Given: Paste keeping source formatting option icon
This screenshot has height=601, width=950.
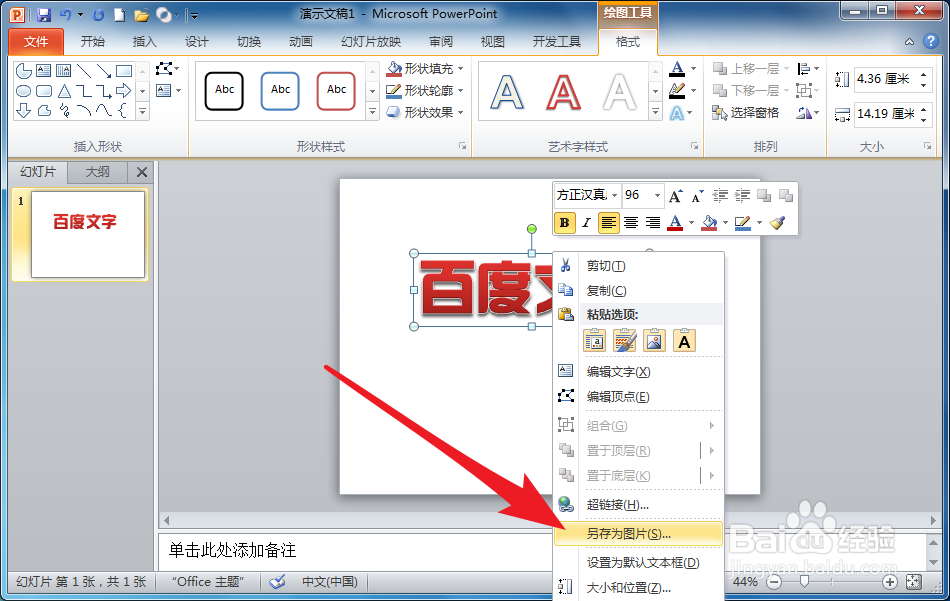Looking at the screenshot, I should click(624, 340).
